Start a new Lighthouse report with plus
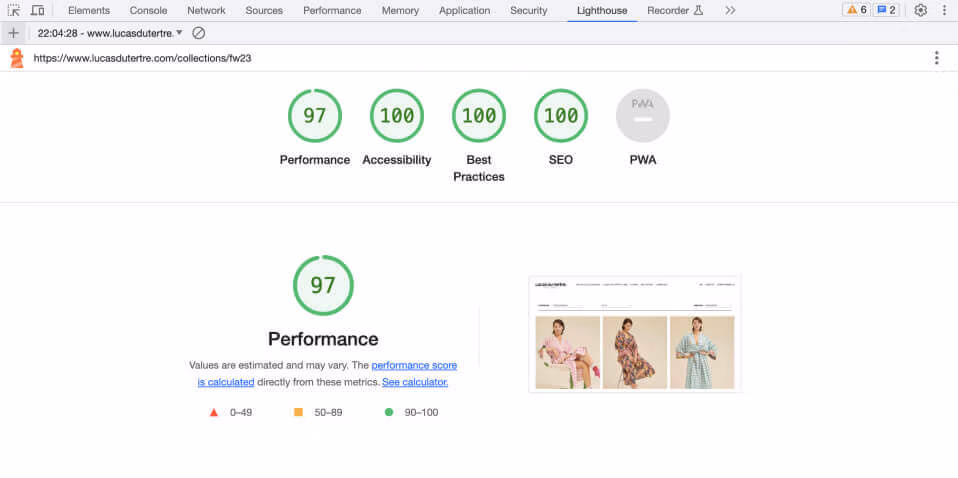This screenshot has width=958, height=478. pyautogui.click(x=13, y=33)
